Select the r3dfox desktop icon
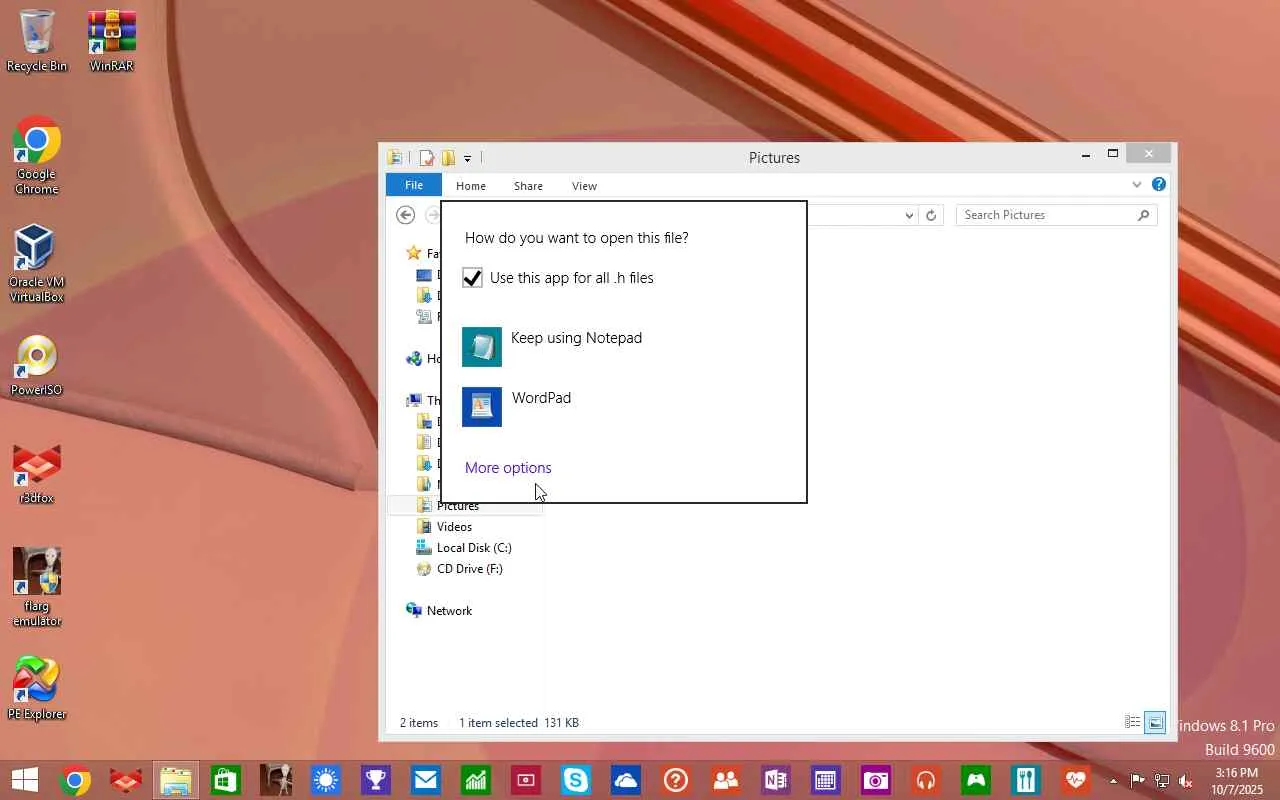The width and height of the screenshot is (1280, 800). click(37, 474)
